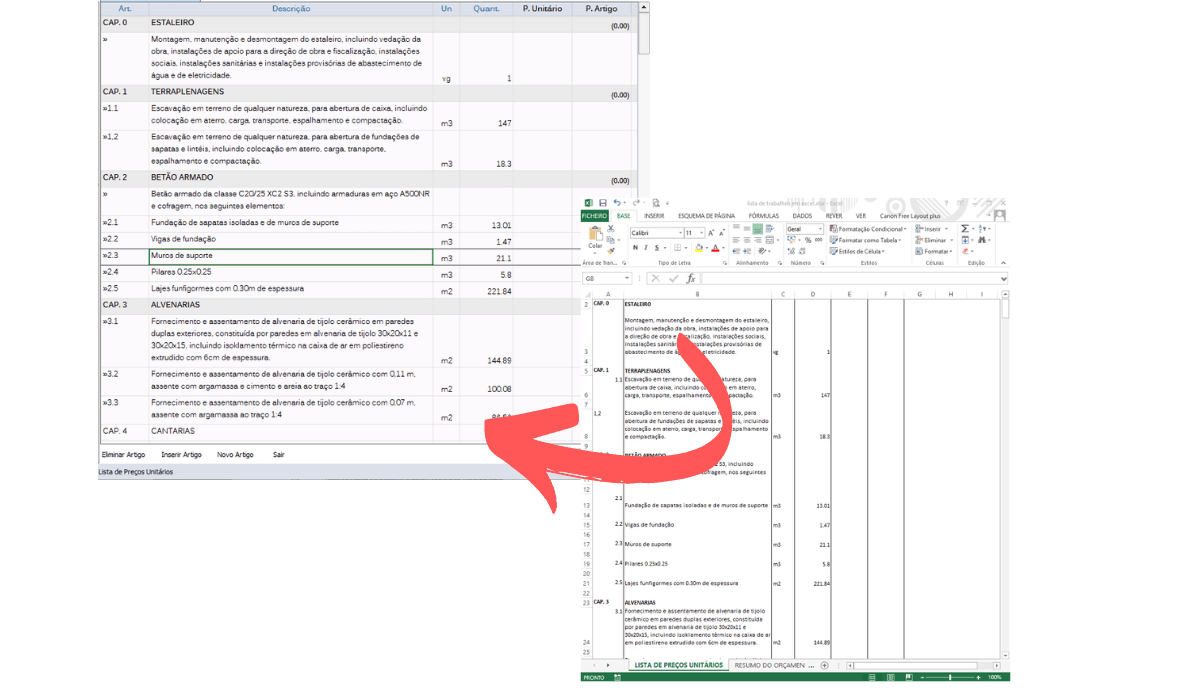Select the Muros de suporte description cell
Viewport: 1200px width, 700px height.
coord(291,256)
